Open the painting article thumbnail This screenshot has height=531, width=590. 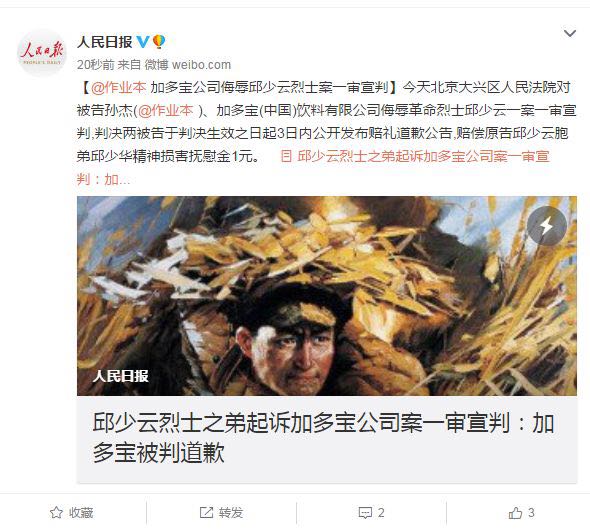click(327, 296)
